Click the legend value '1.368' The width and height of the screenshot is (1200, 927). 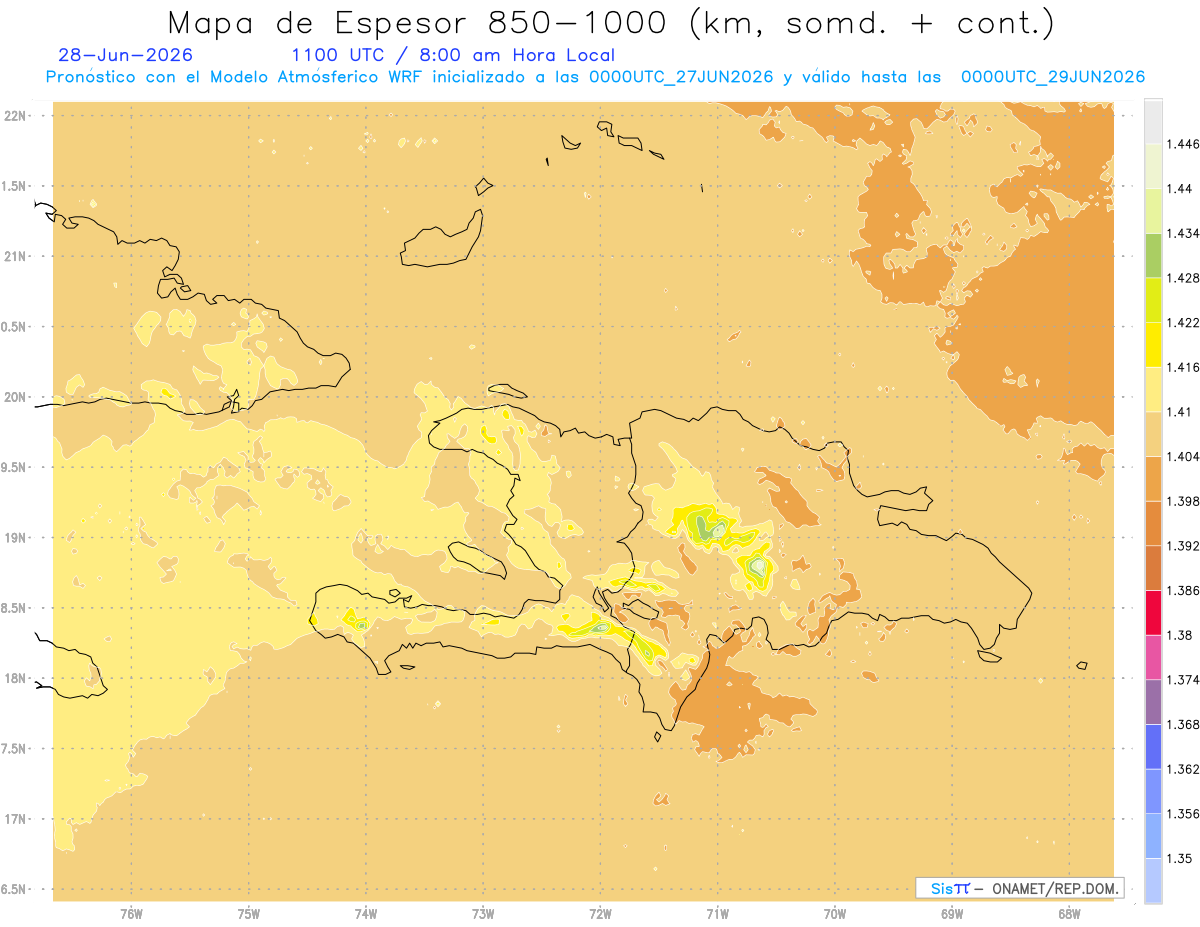point(1183,724)
